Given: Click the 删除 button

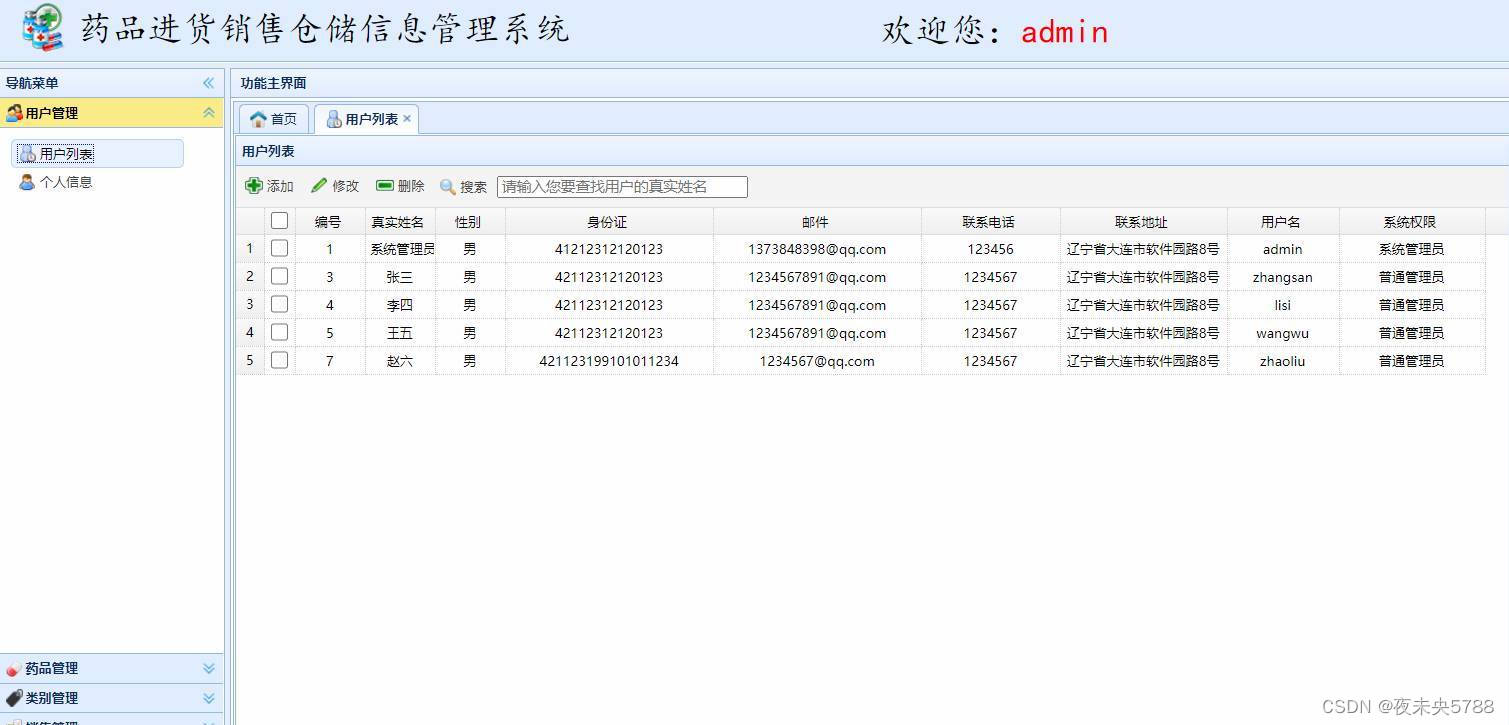Looking at the screenshot, I should [x=400, y=186].
